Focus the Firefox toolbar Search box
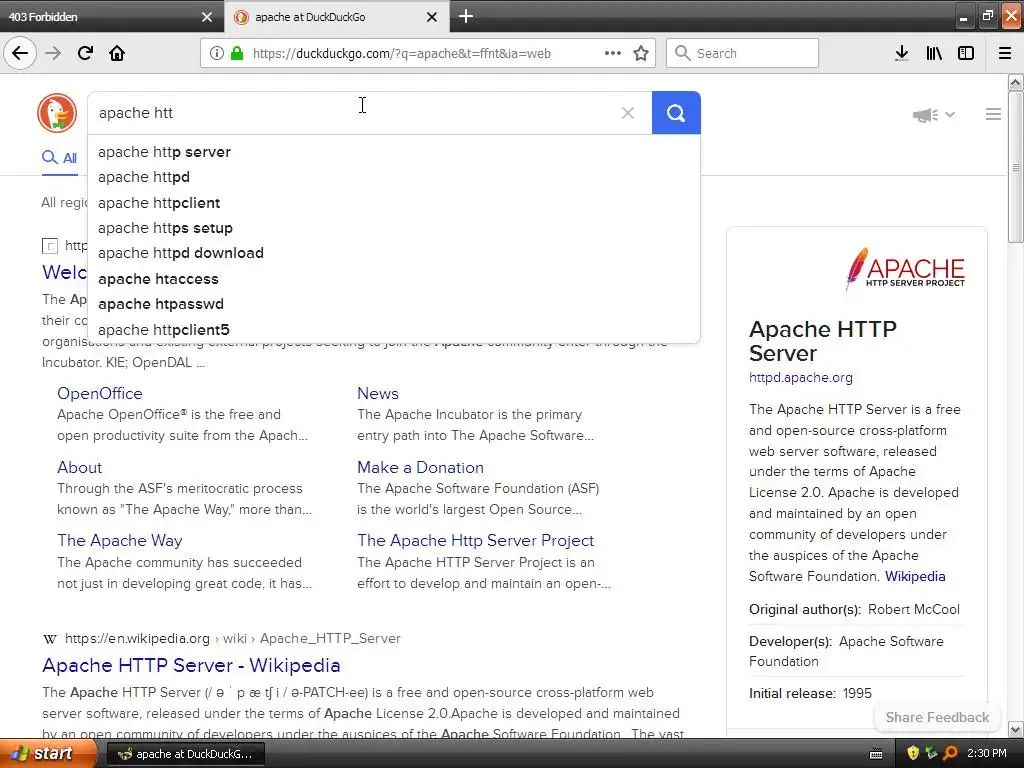 [x=742, y=53]
